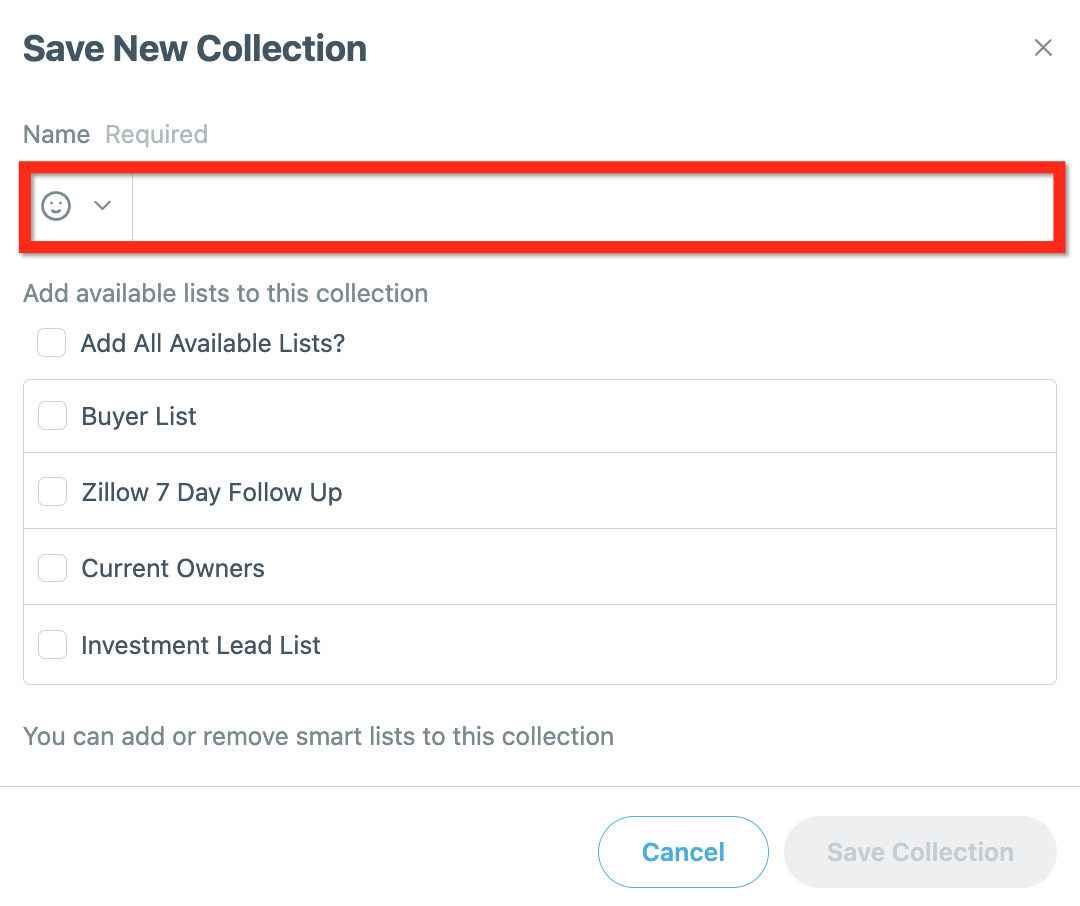
Task: Cancel creating the collection
Action: pyautogui.click(x=683, y=852)
